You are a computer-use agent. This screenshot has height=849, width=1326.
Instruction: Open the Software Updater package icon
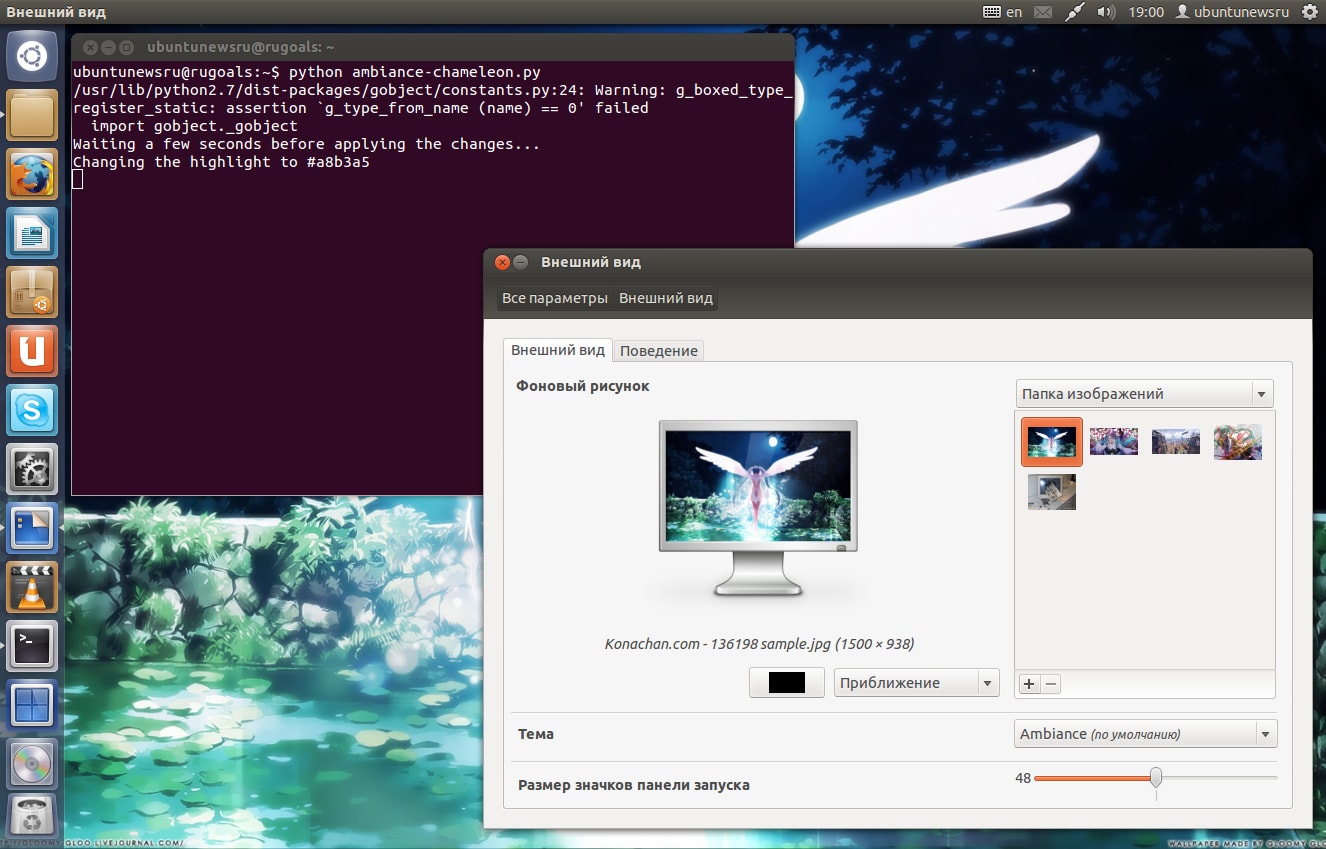point(32,292)
